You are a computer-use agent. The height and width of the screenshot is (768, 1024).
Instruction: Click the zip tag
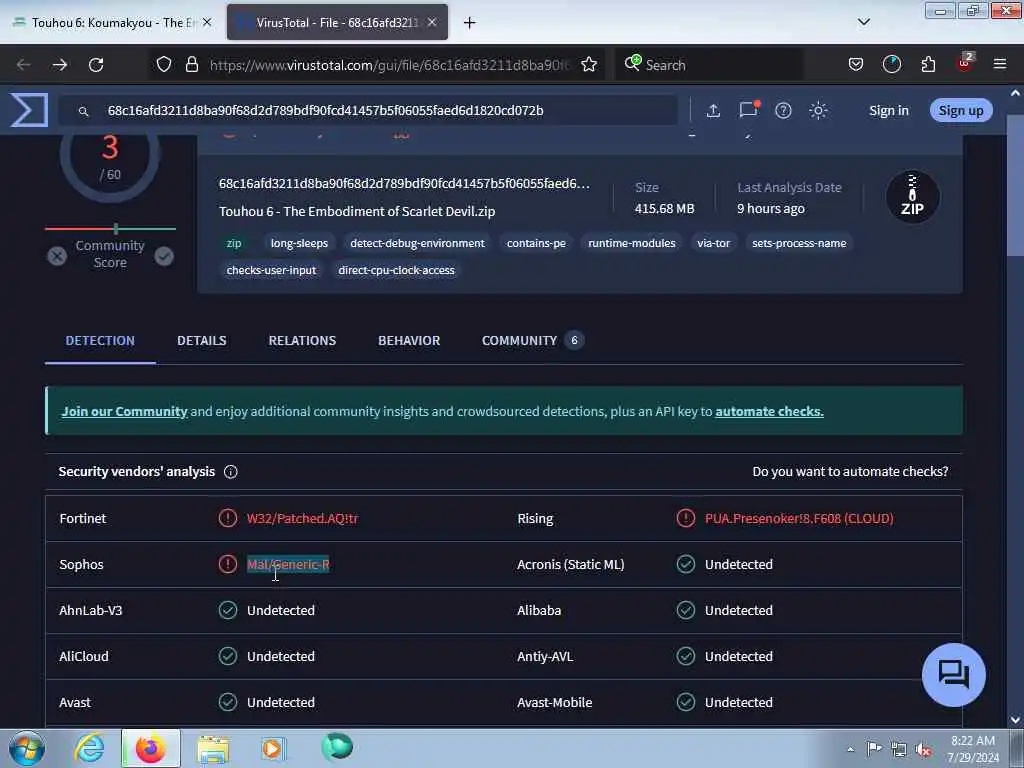(x=234, y=243)
